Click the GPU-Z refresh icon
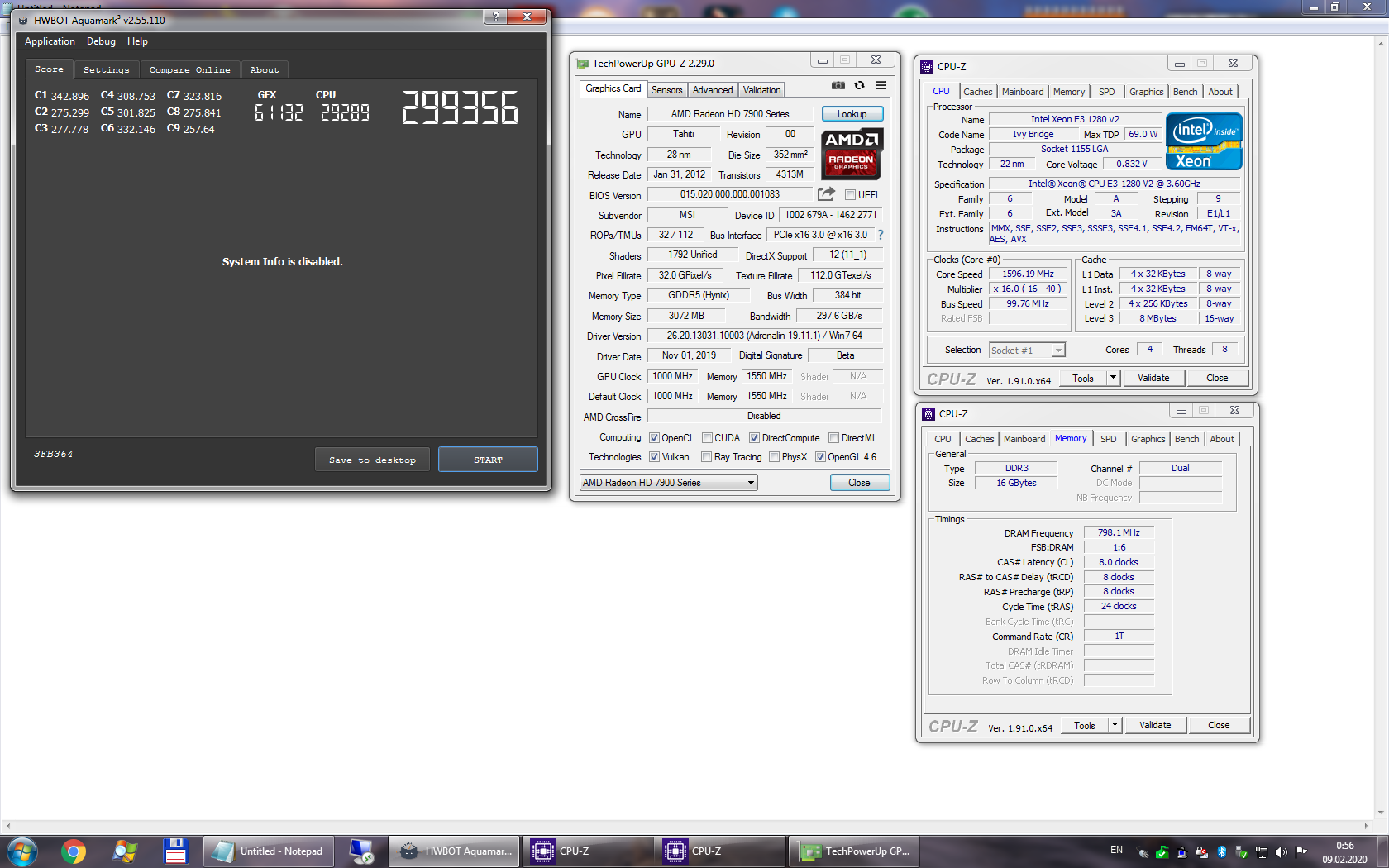 point(860,85)
